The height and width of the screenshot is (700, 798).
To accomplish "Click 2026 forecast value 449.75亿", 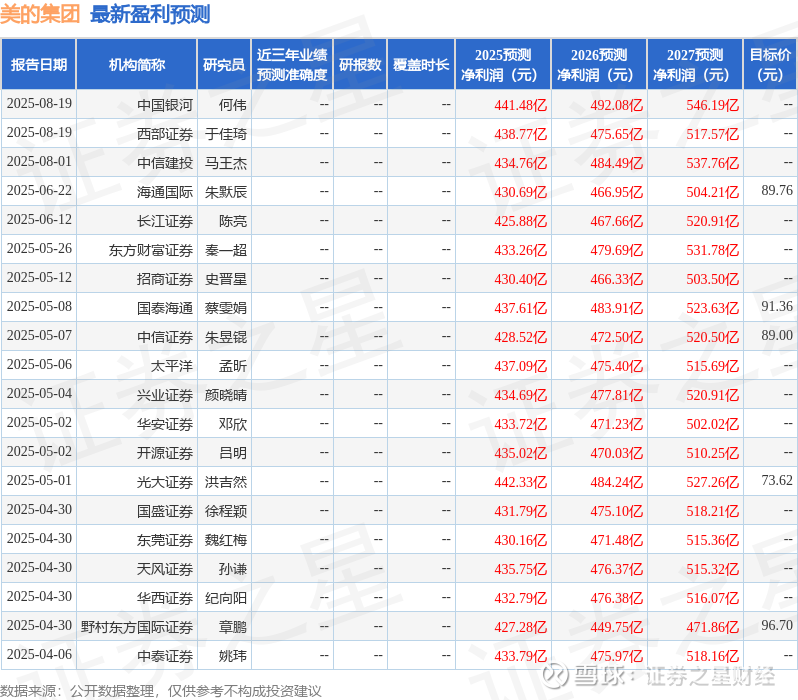I will (x=617, y=628).
